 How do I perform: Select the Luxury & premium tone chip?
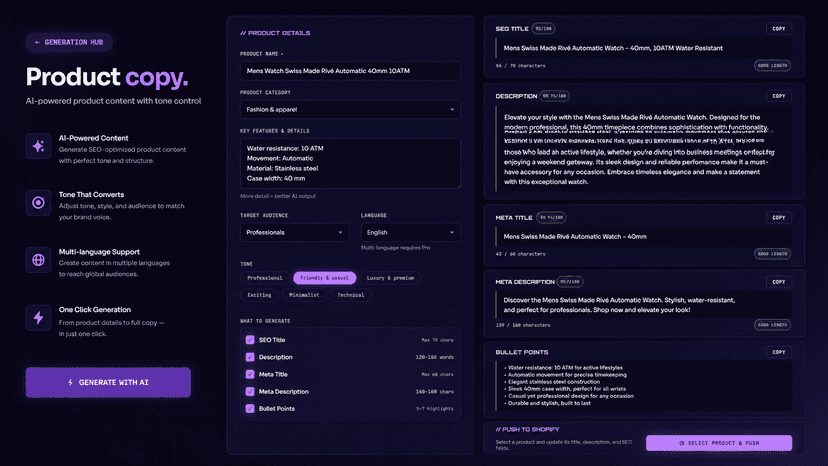pos(390,278)
